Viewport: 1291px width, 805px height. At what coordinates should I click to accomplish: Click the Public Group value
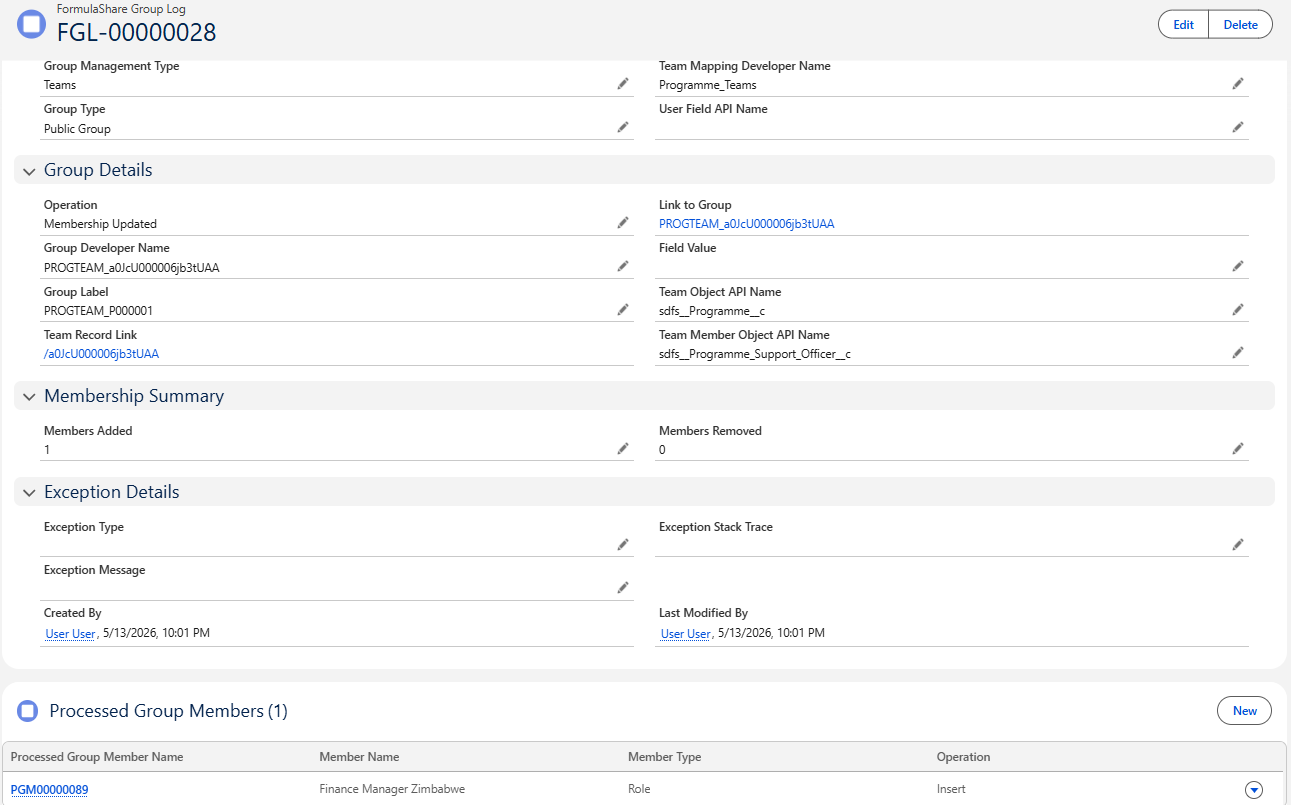(x=77, y=129)
